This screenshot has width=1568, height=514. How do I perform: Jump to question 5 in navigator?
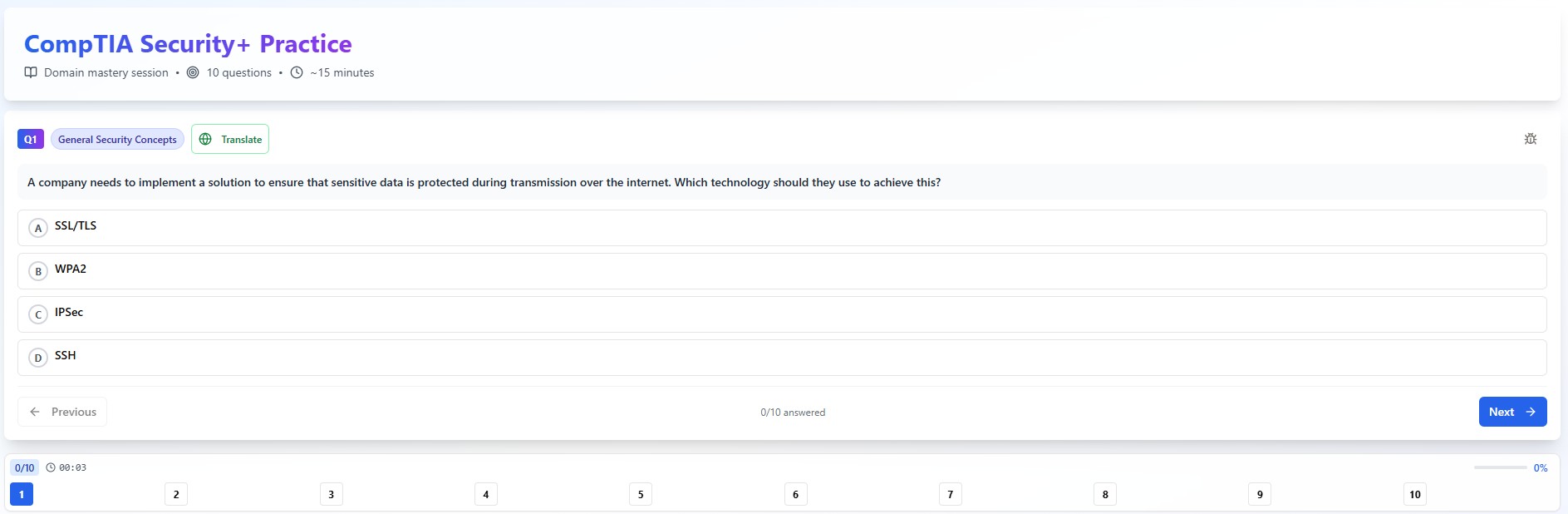[641, 494]
